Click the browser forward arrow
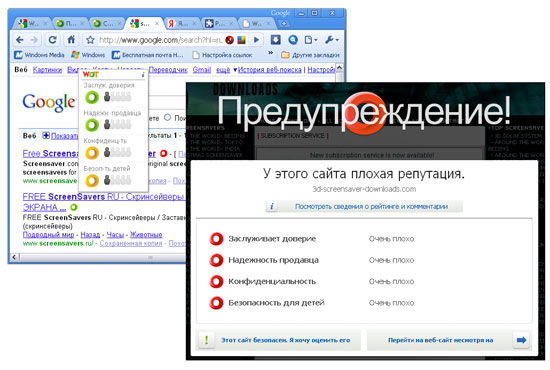Image resolution: width=550 pixels, height=370 pixels. [34, 40]
